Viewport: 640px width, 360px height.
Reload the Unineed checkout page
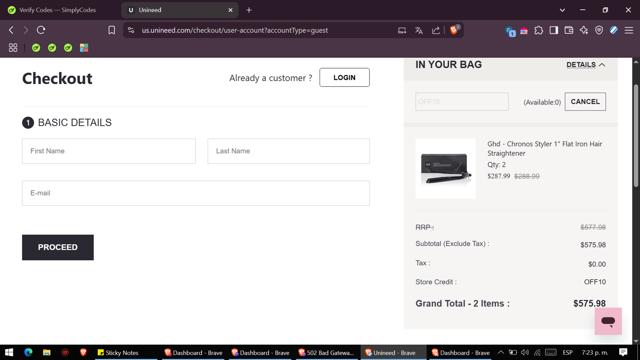41,30
